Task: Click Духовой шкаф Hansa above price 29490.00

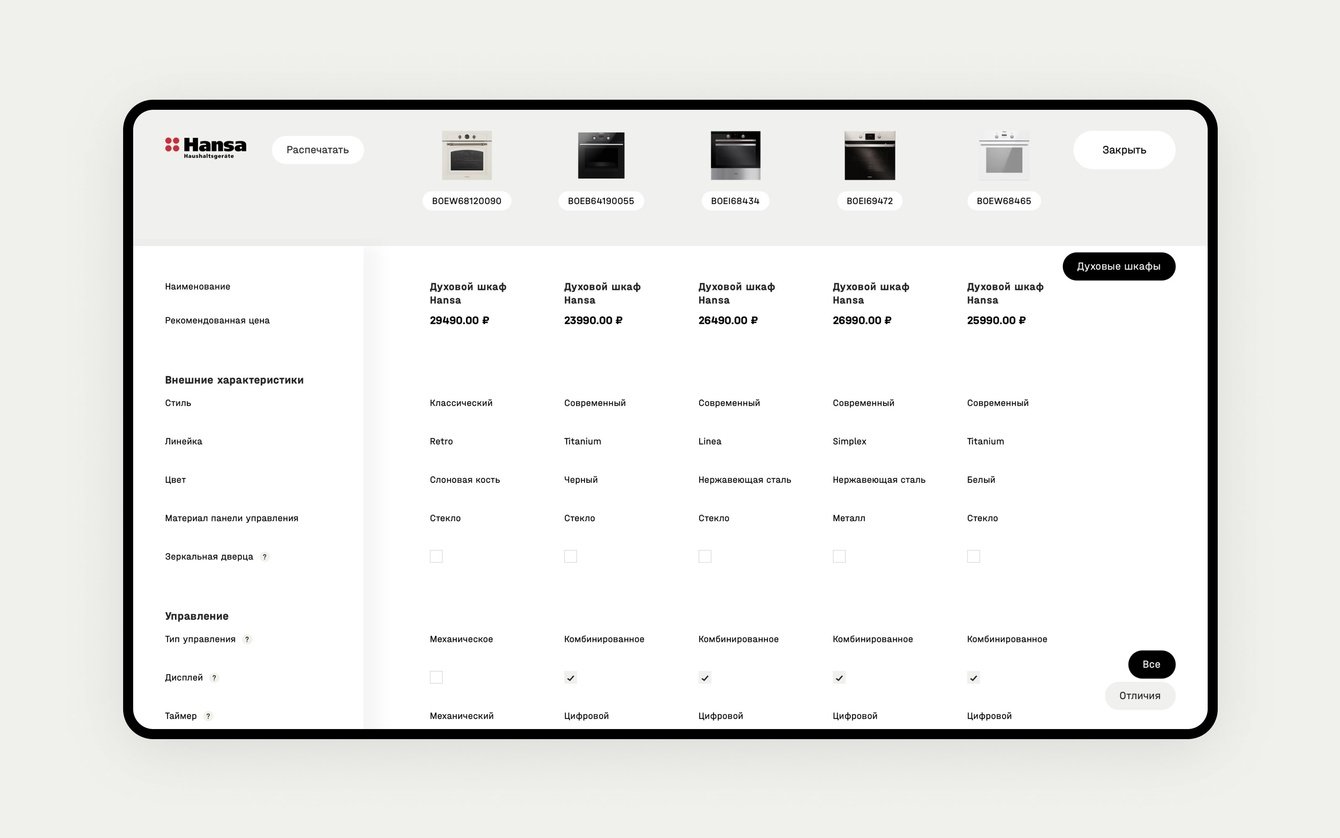Action: (468, 293)
